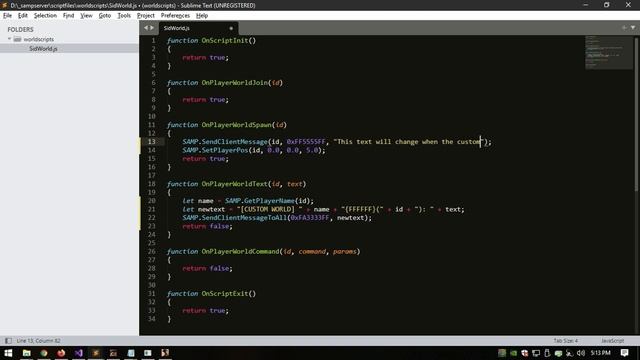The height and width of the screenshot is (360, 640).
Task: Click line number 21 in gutter
Action: click(151, 209)
